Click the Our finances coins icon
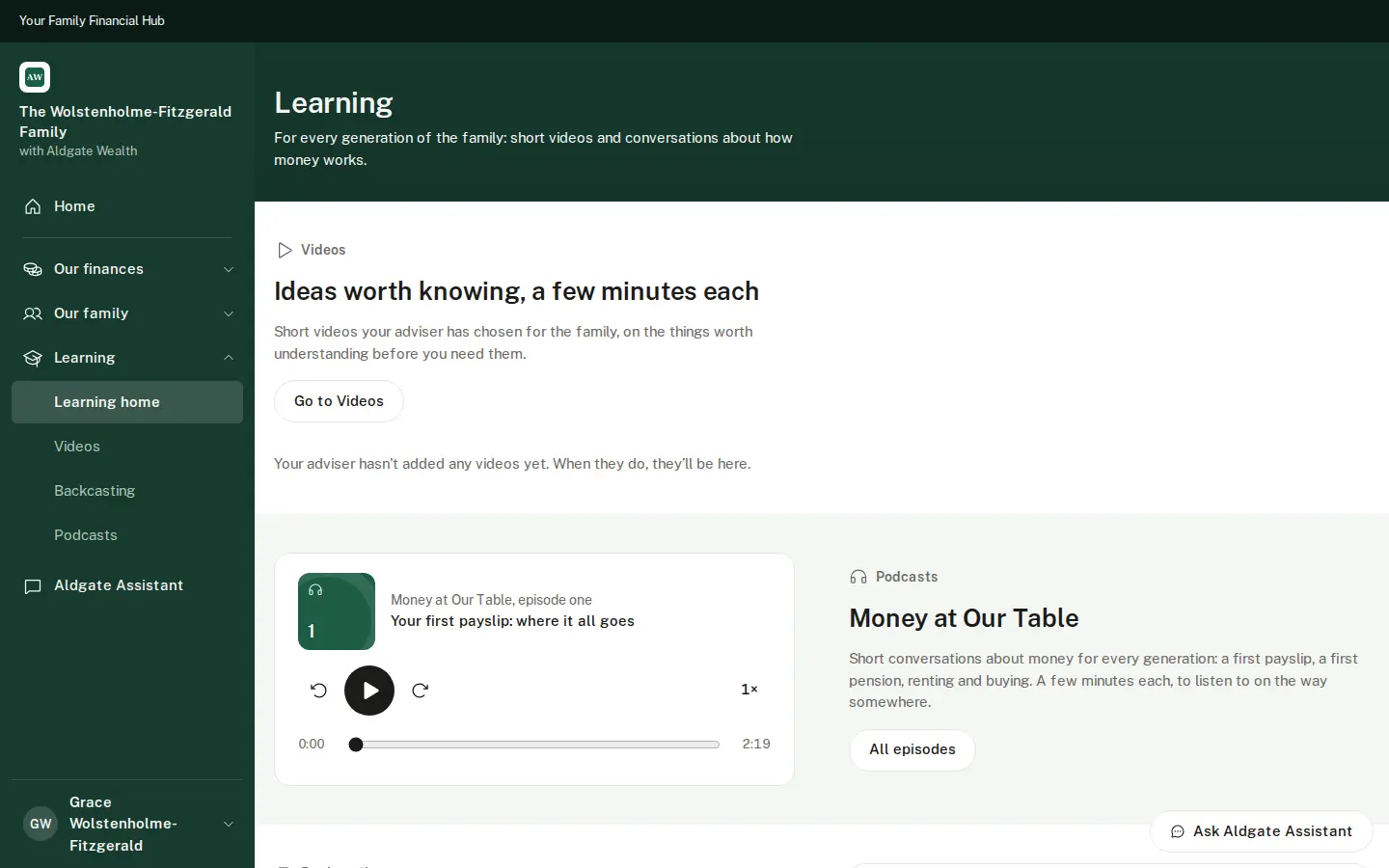1389x868 pixels. (33, 269)
